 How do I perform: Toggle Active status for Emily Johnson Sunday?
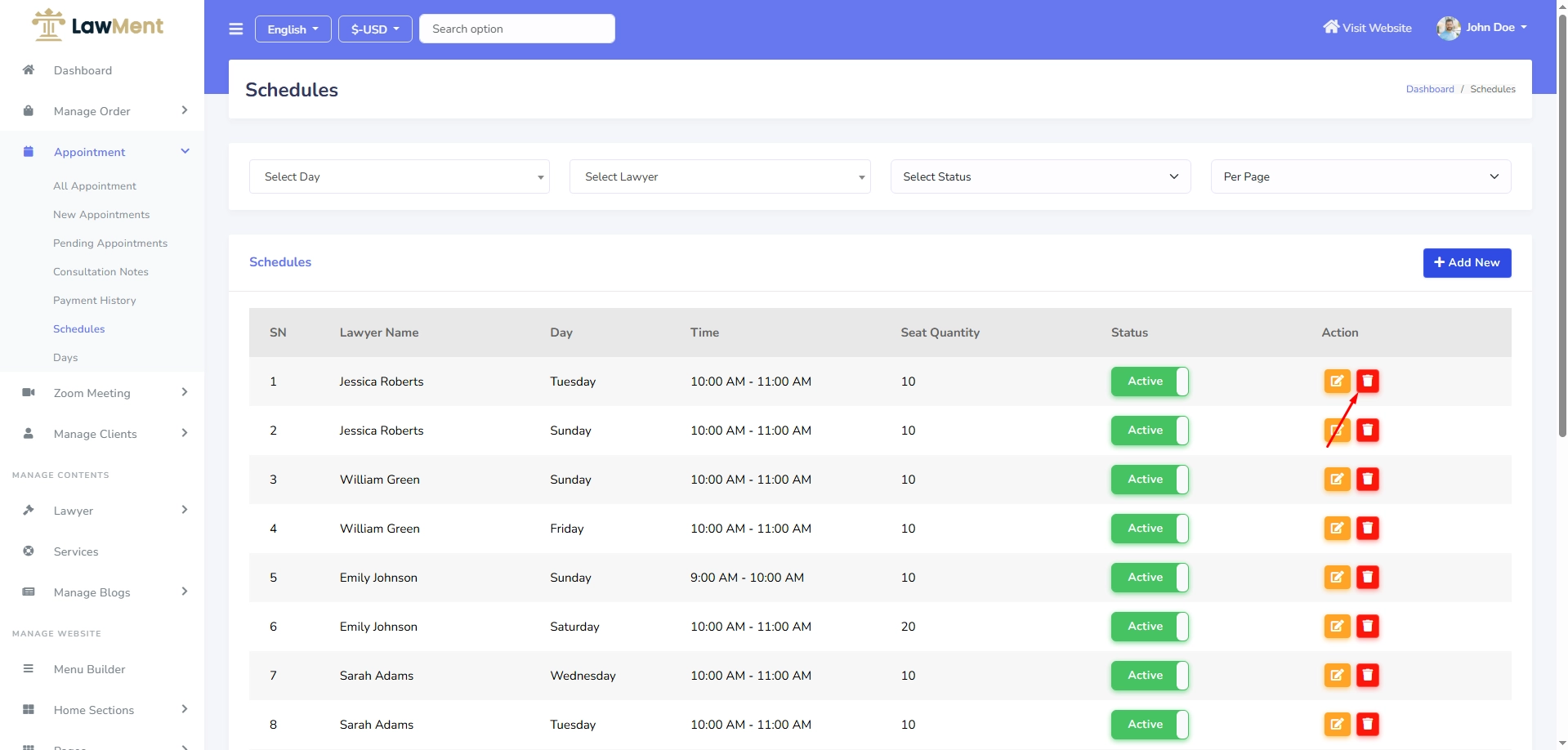(1149, 578)
